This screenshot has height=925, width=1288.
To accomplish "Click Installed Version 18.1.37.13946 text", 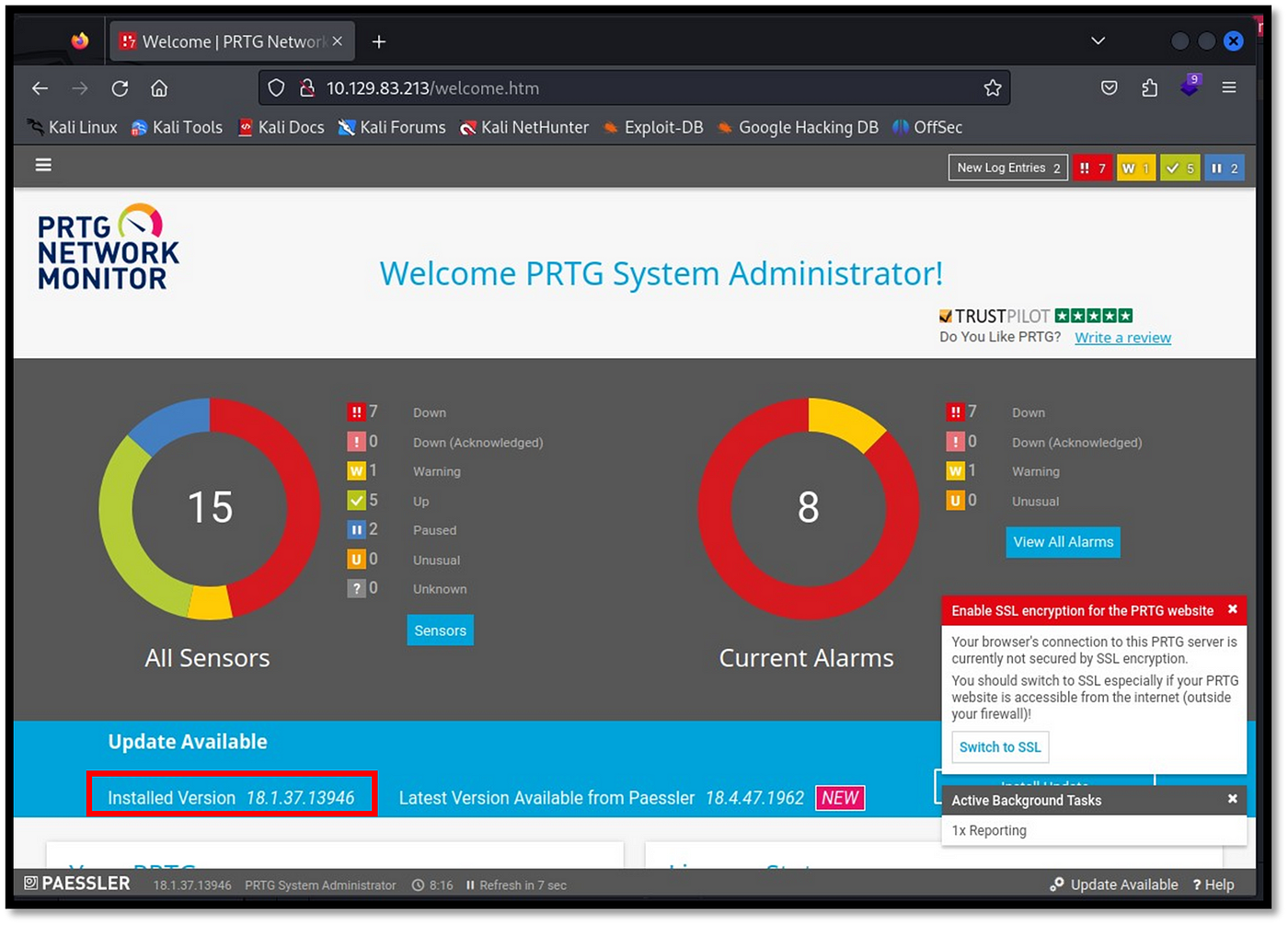I will (231, 798).
